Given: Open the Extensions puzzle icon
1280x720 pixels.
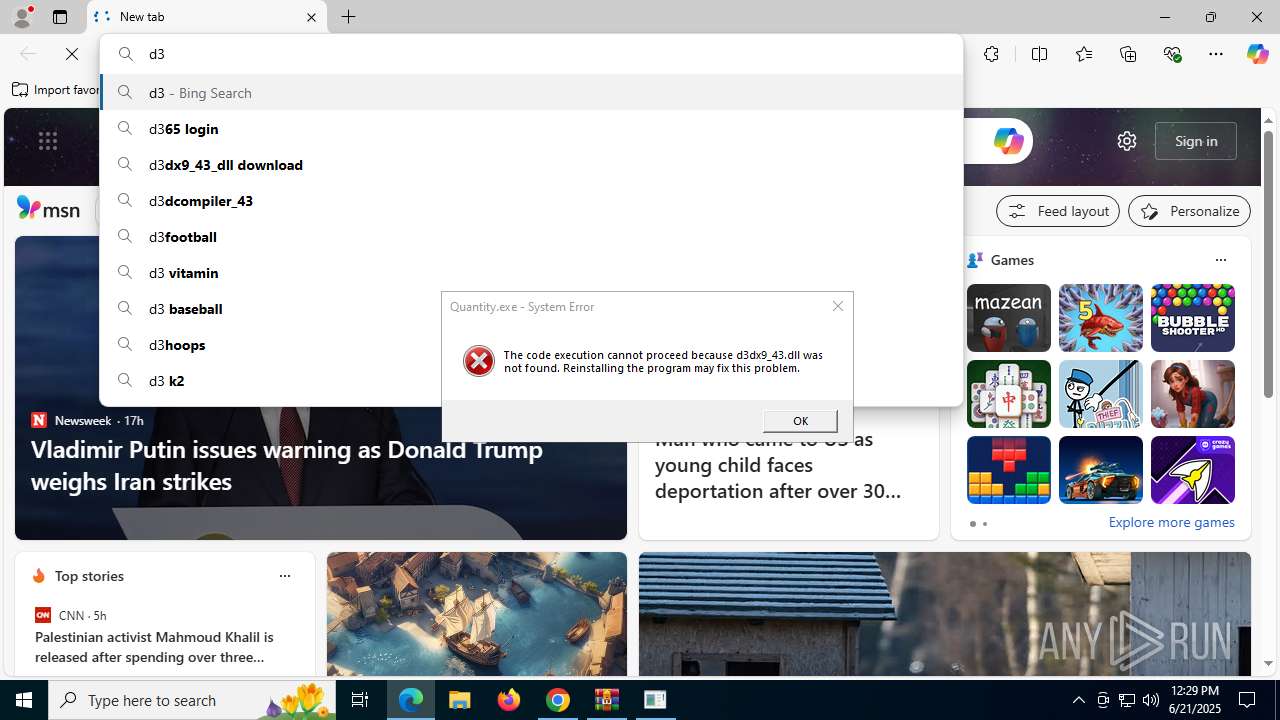Looking at the screenshot, I should (991, 54).
